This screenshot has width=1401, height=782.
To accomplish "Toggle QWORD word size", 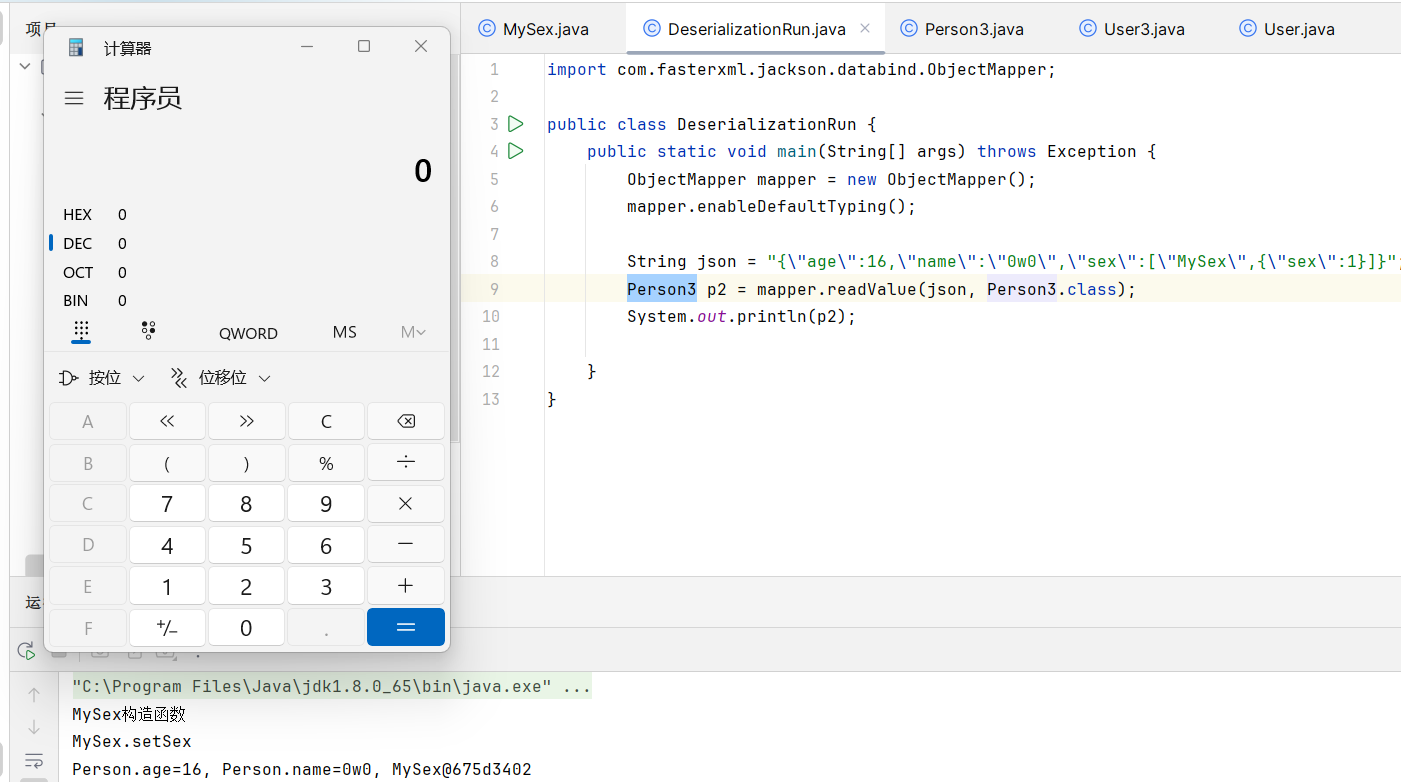I will pyautogui.click(x=248, y=333).
